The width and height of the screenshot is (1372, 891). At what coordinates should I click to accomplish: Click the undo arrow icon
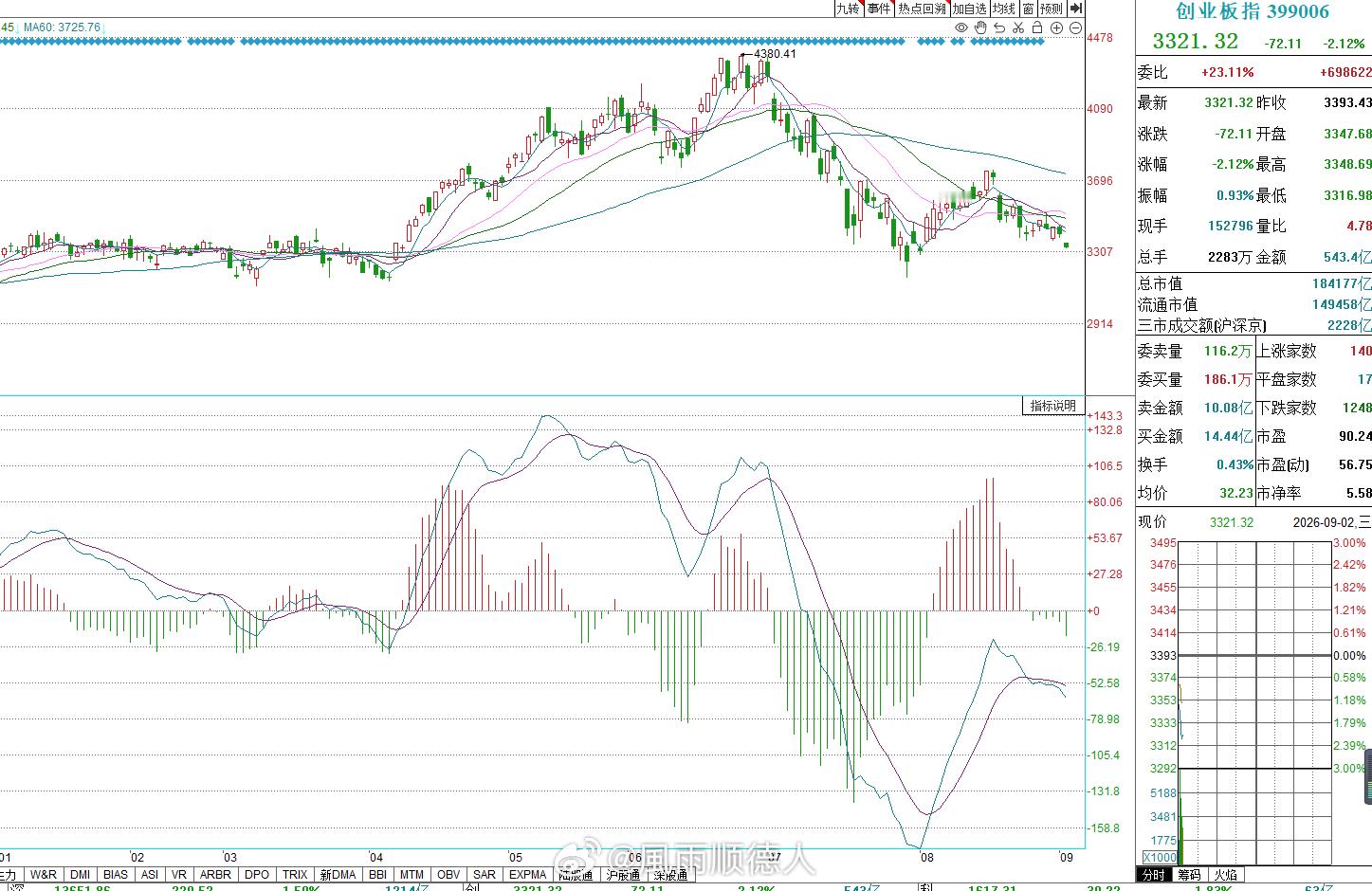pyautogui.click(x=999, y=28)
